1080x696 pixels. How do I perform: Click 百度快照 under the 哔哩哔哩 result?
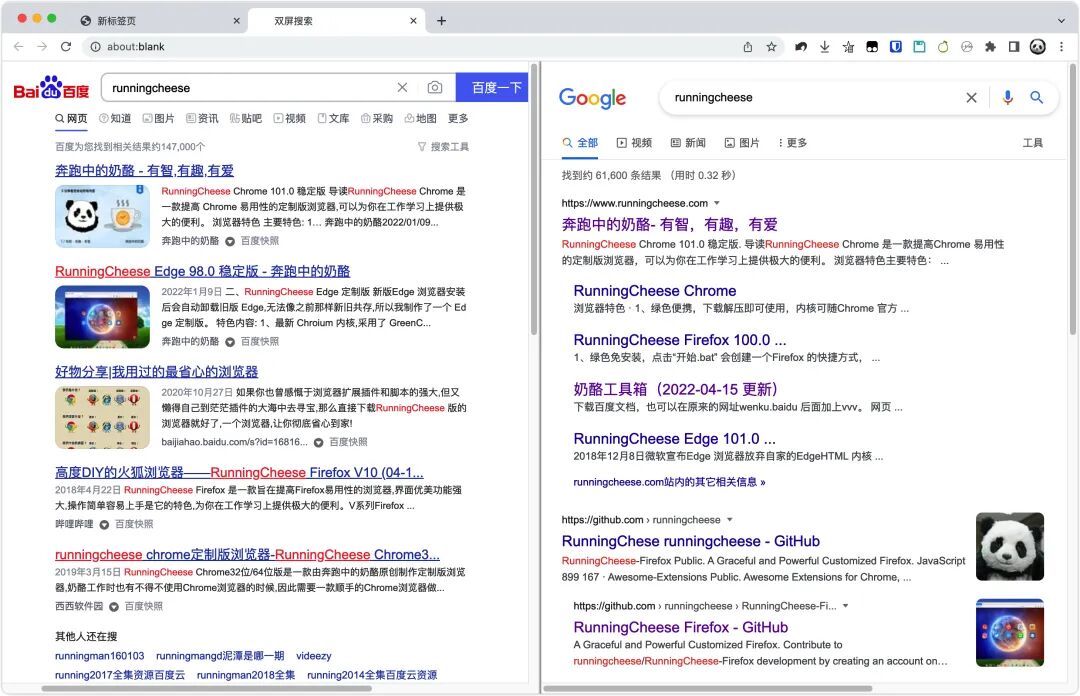coord(134,524)
